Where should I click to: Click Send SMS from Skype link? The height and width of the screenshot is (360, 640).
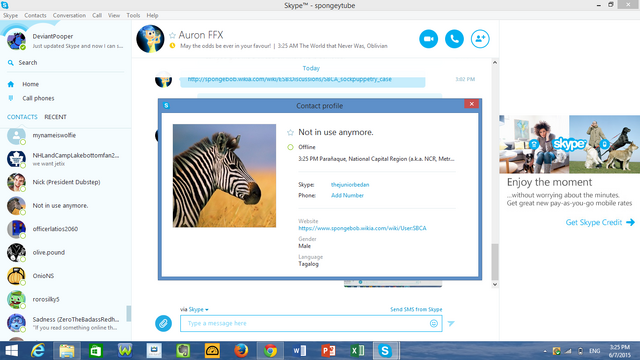pos(416,309)
